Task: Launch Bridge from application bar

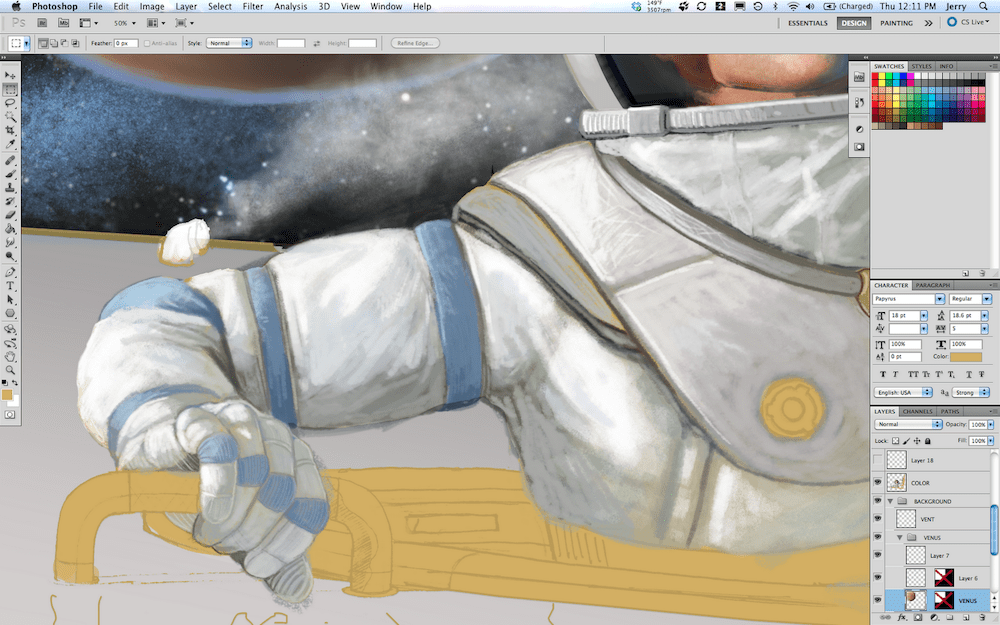Action: [x=42, y=23]
